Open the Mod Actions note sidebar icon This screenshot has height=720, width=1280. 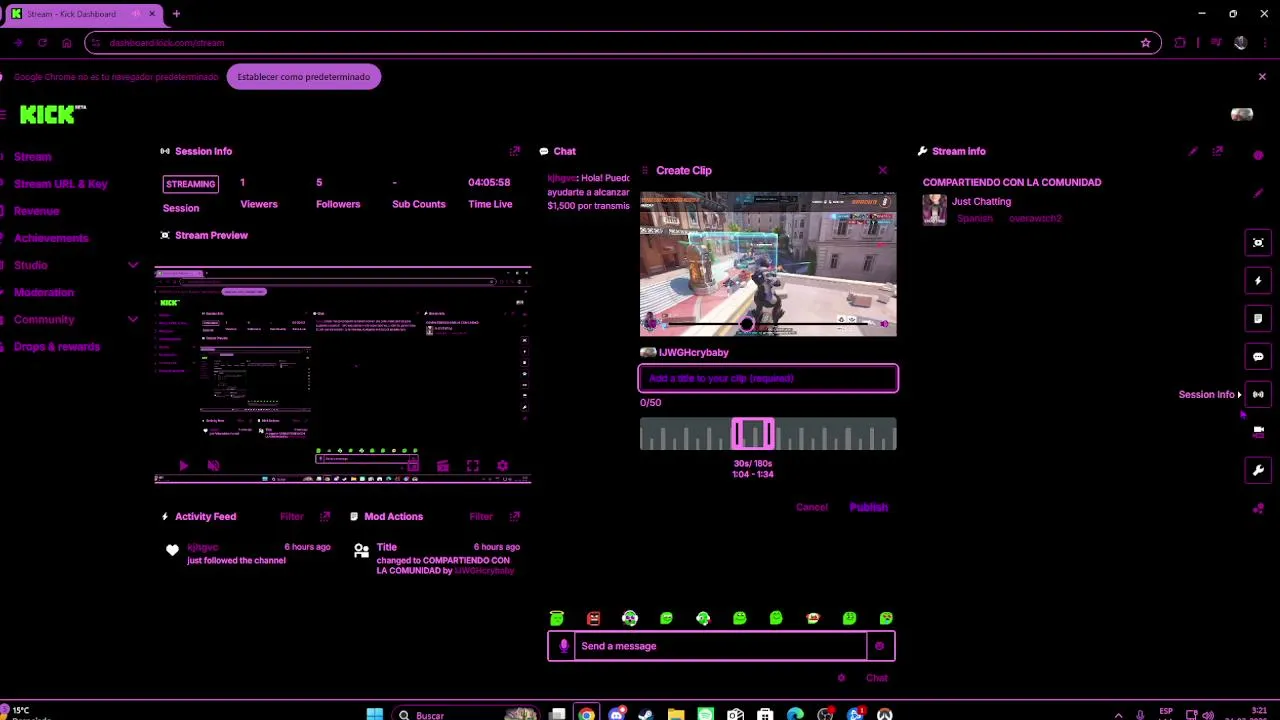pos(1258,319)
